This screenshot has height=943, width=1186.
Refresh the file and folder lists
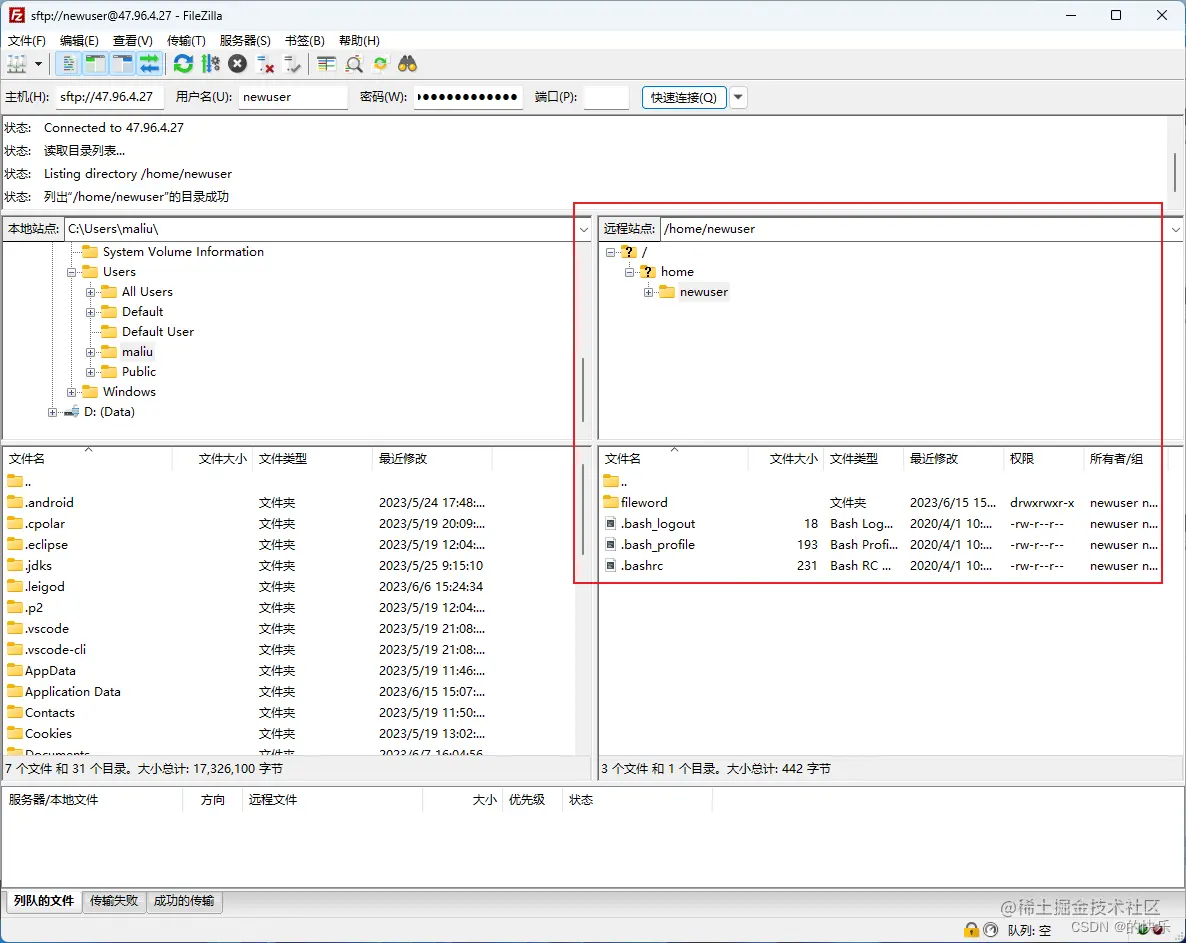pyautogui.click(x=183, y=64)
